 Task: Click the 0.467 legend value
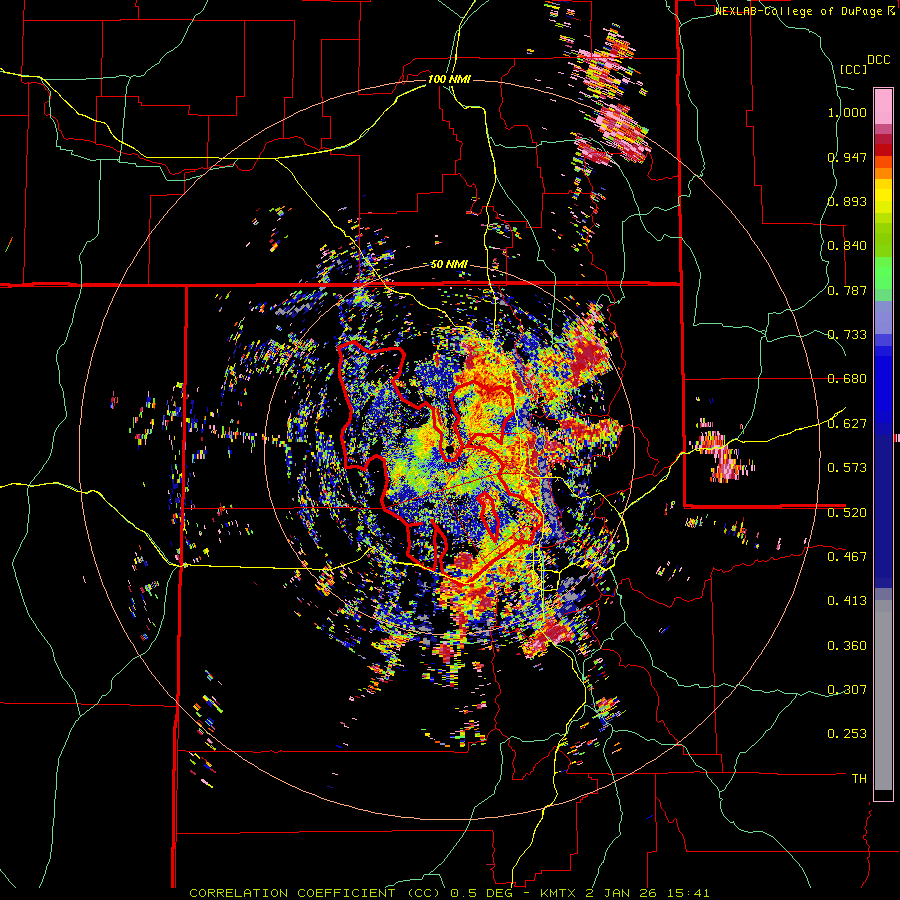847,557
